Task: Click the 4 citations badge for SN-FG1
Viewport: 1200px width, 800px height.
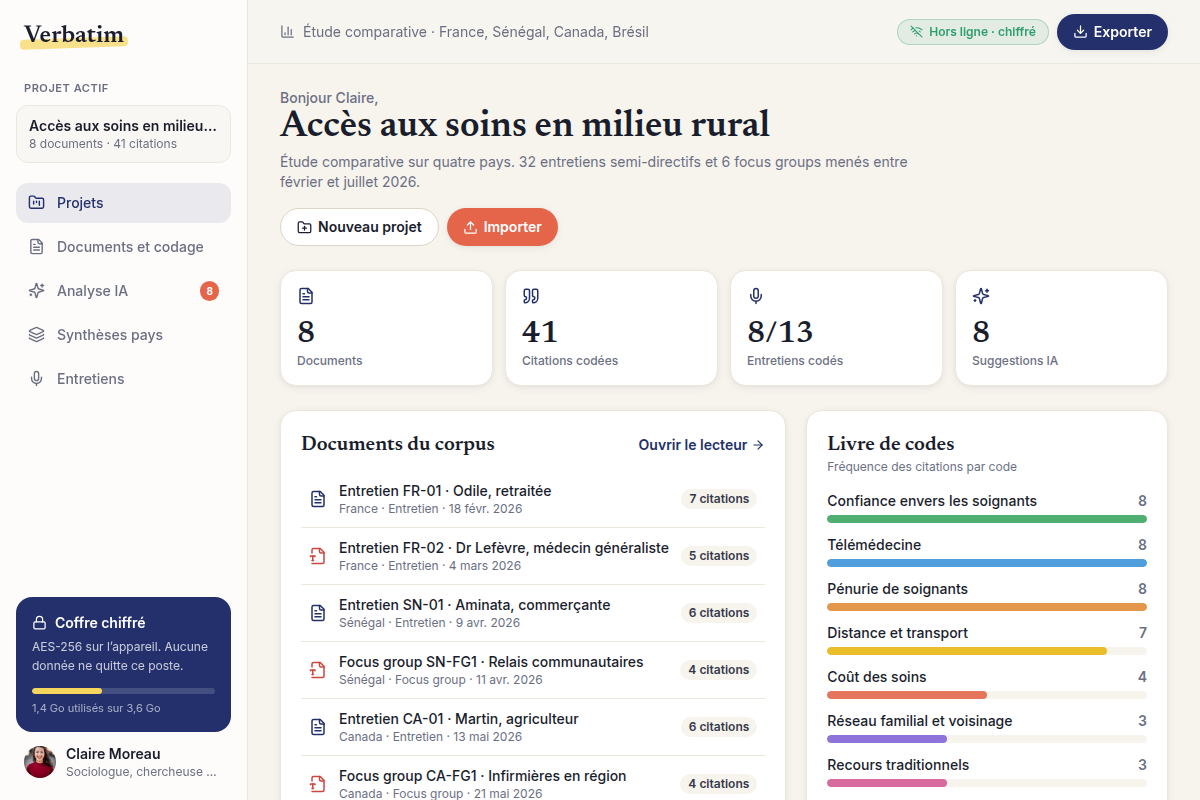Action: pos(719,670)
